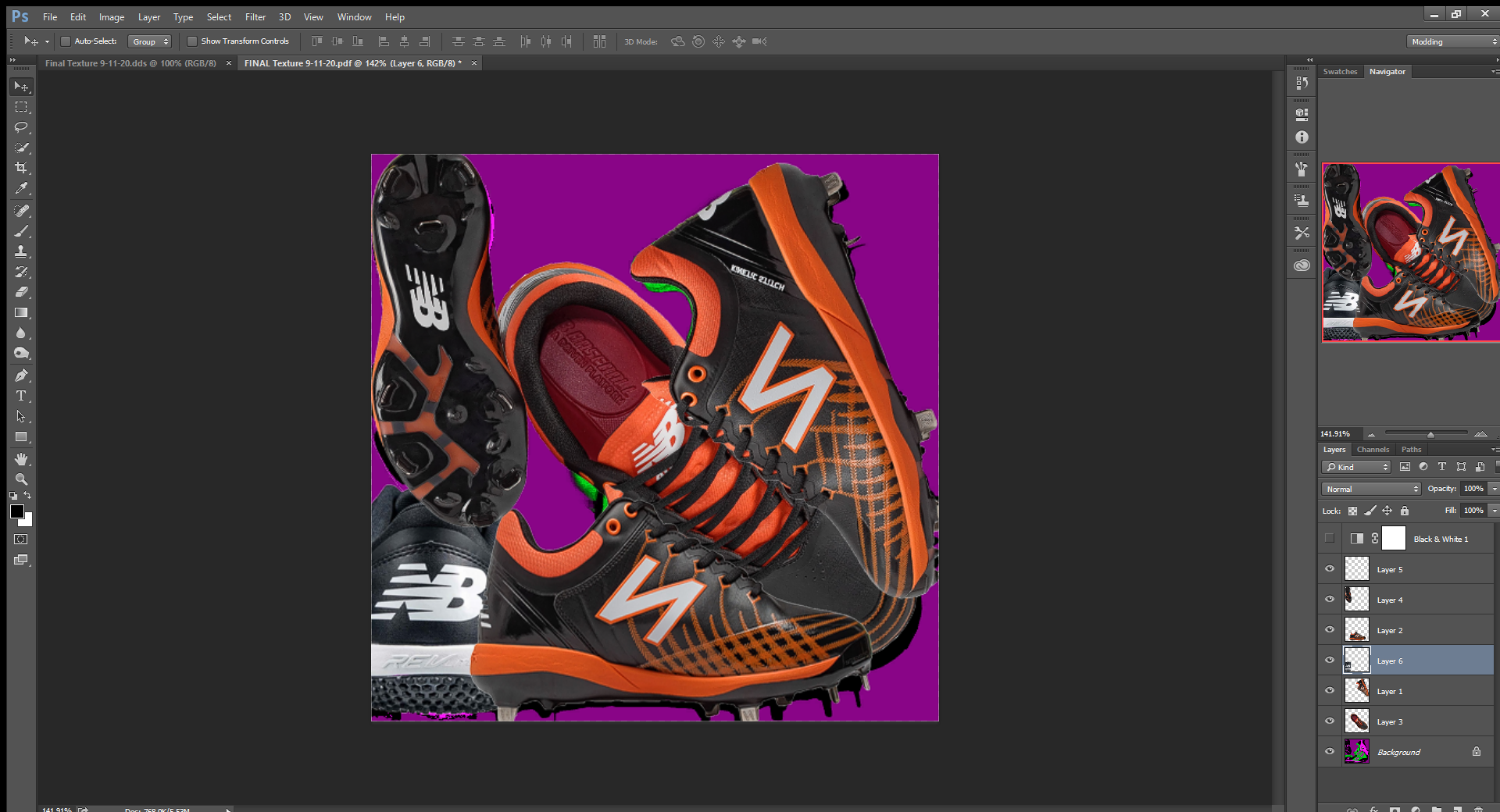Hide Layer 2 visibility eye
Viewport: 1500px width, 812px height.
1330,629
